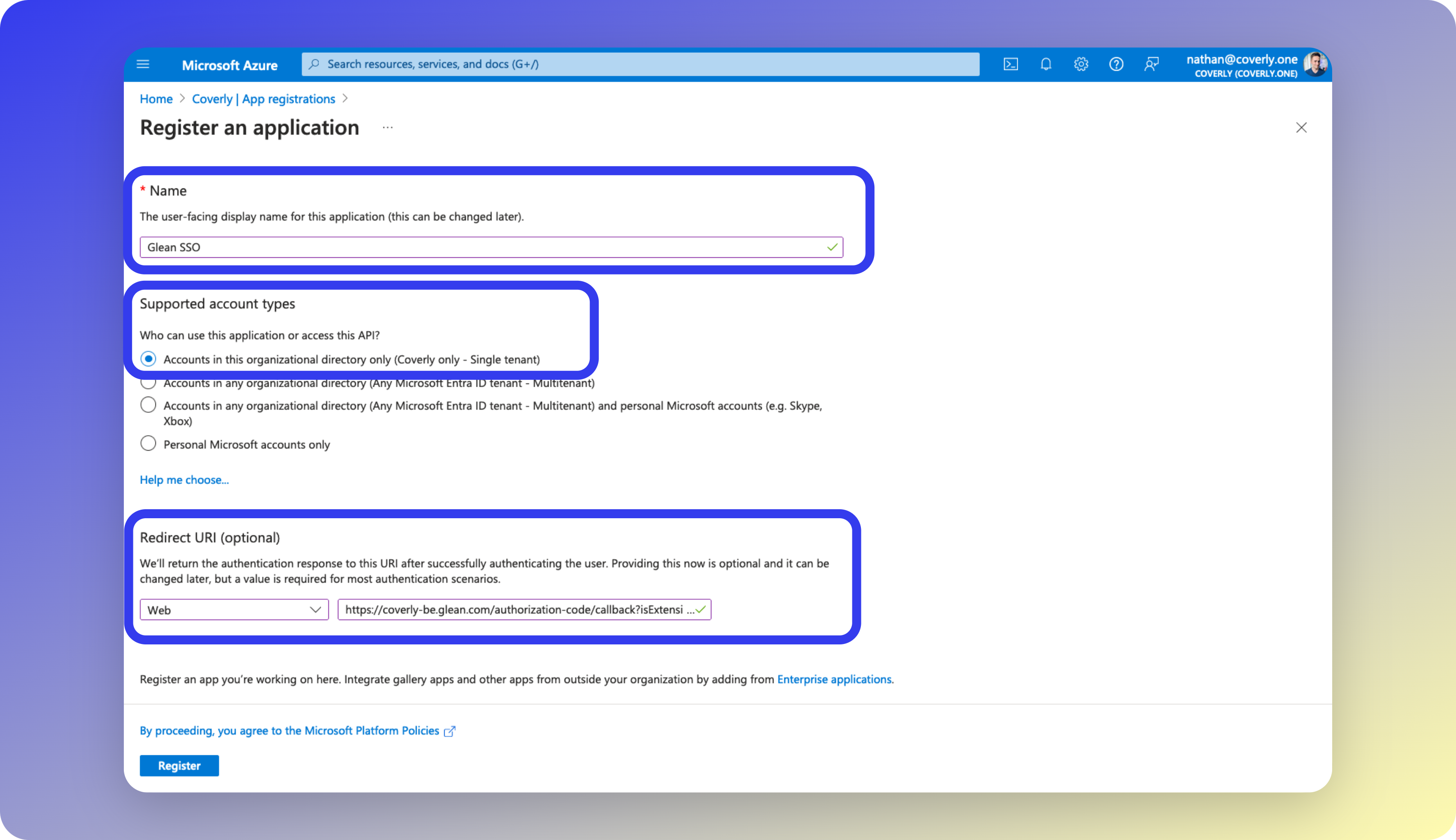
Task: Open Help me choose link
Action: click(x=184, y=480)
